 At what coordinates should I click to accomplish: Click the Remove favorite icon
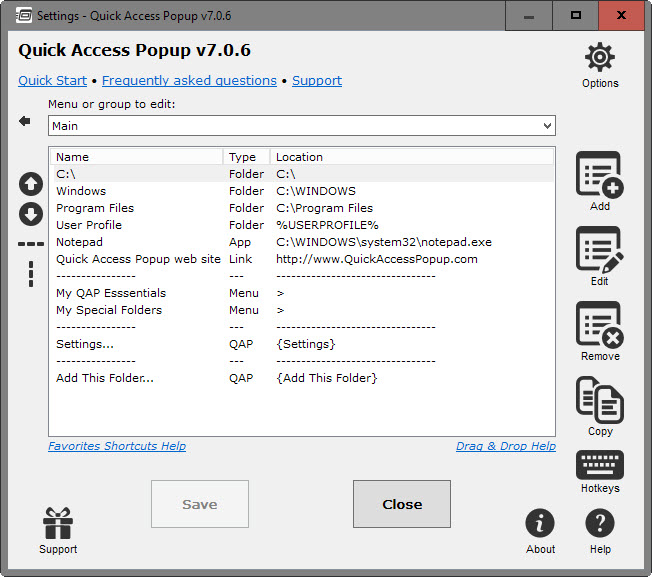click(600, 325)
